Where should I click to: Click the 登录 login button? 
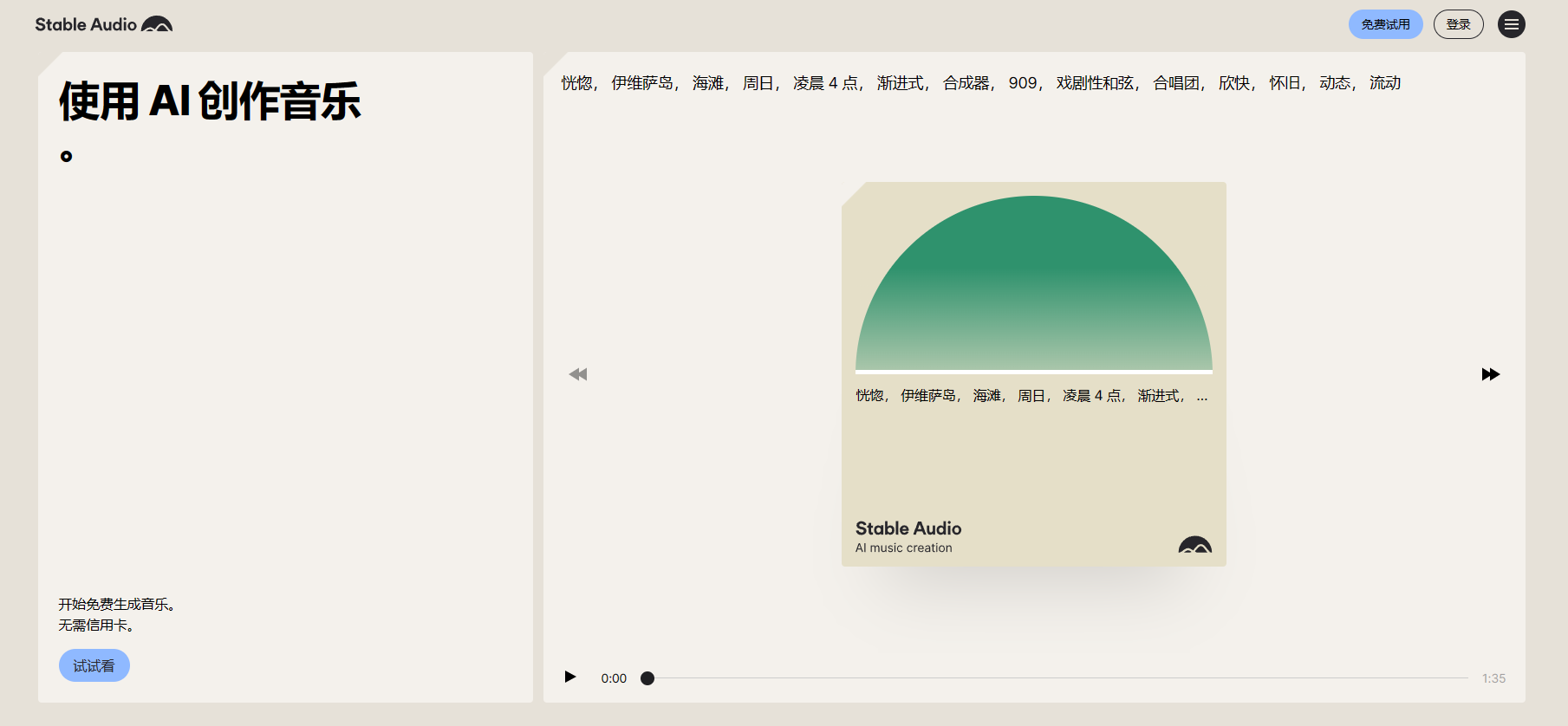tap(1458, 24)
